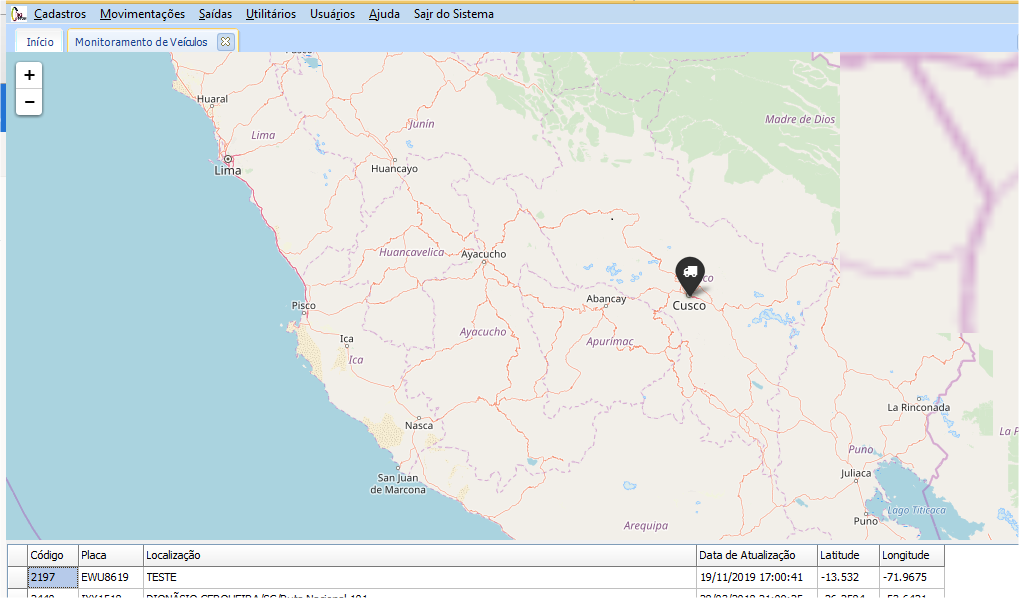
Task: Click the Arequipa region label
Action: pyautogui.click(x=646, y=525)
